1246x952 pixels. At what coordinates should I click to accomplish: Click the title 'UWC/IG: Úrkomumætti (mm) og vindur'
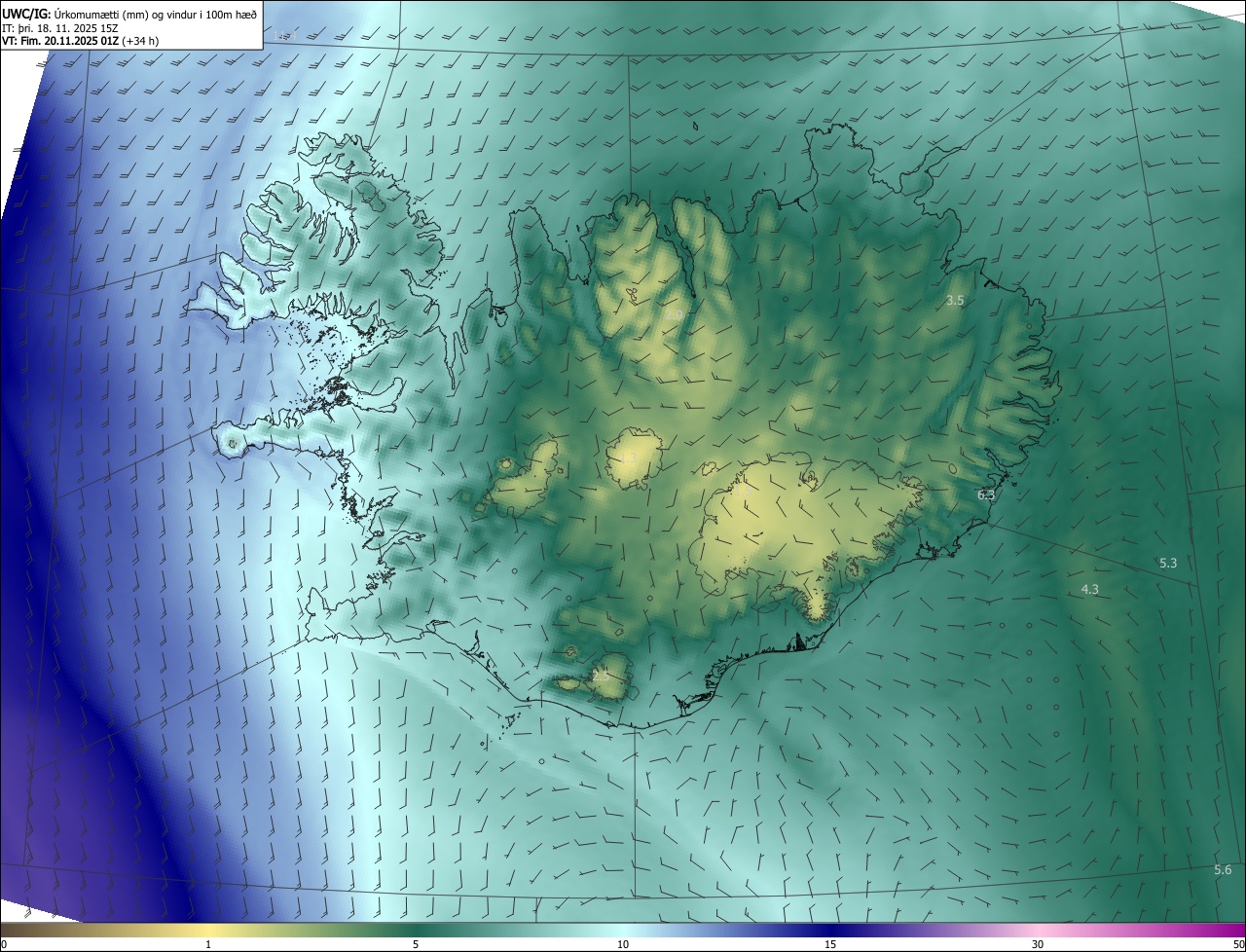click(x=130, y=14)
